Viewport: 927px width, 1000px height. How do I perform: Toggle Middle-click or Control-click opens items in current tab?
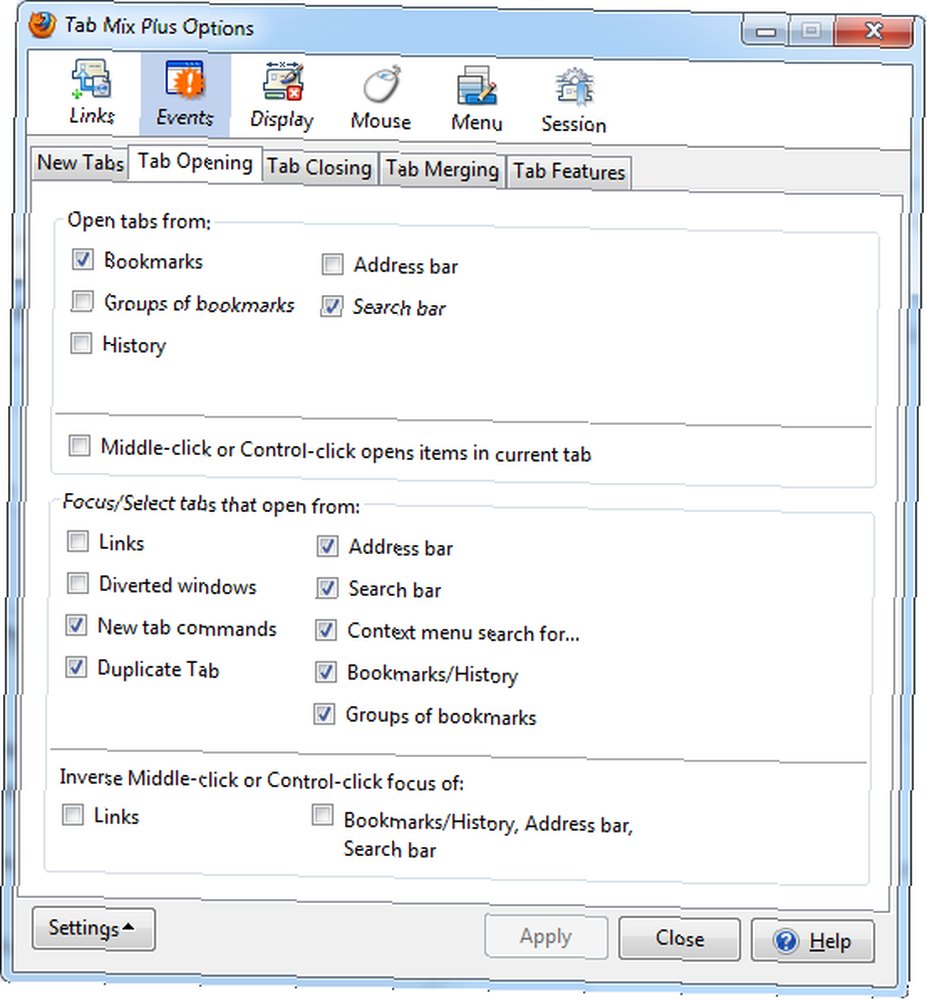pyautogui.click(x=79, y=445)
